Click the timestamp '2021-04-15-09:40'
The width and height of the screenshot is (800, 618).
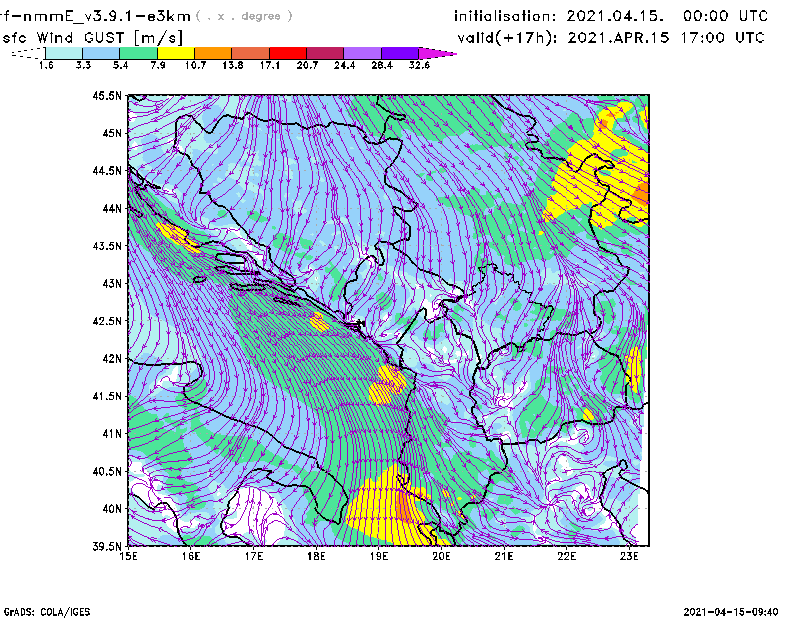(x=731, y=612)
